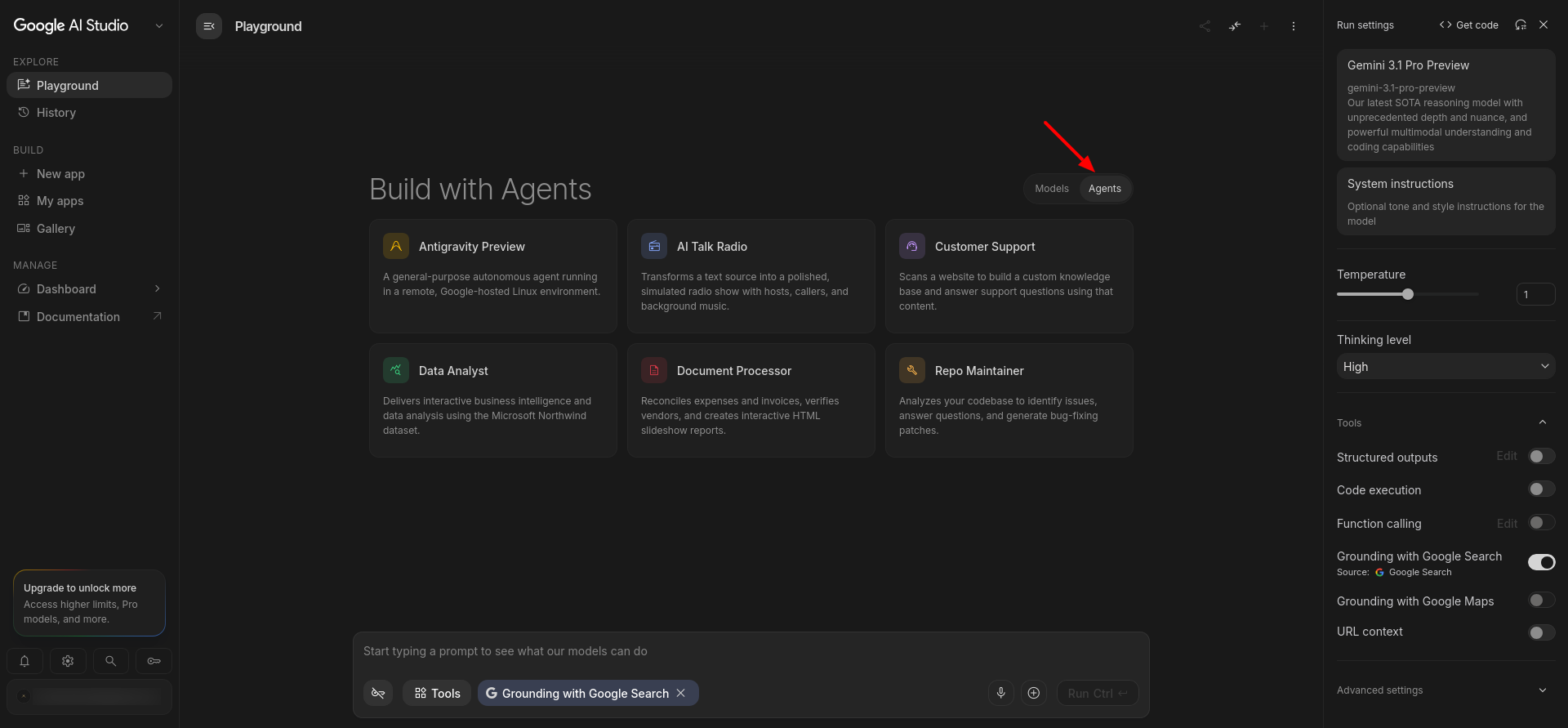This screenshot has width=1568, height=728.
Task: Open History in the sidebar
Action: [90, 112]
